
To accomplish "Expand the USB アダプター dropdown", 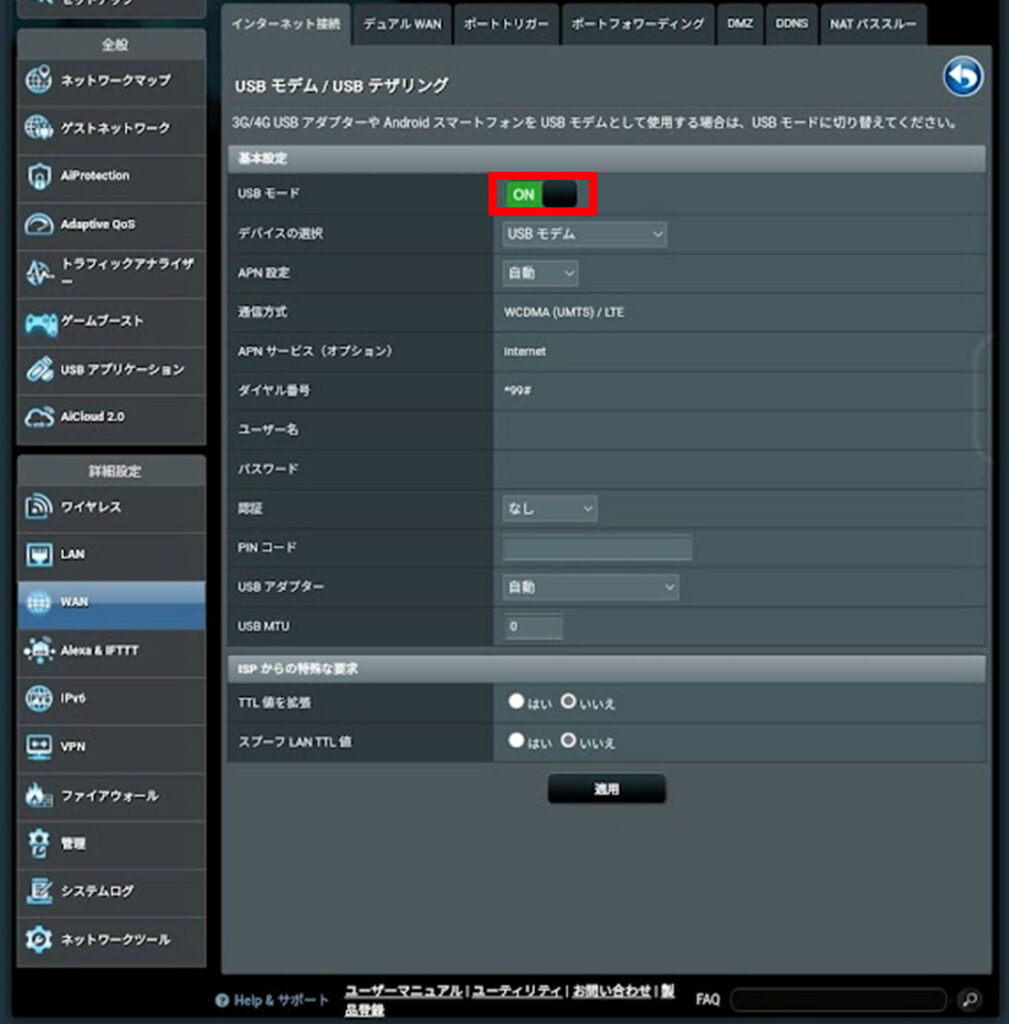I will 590,587.
